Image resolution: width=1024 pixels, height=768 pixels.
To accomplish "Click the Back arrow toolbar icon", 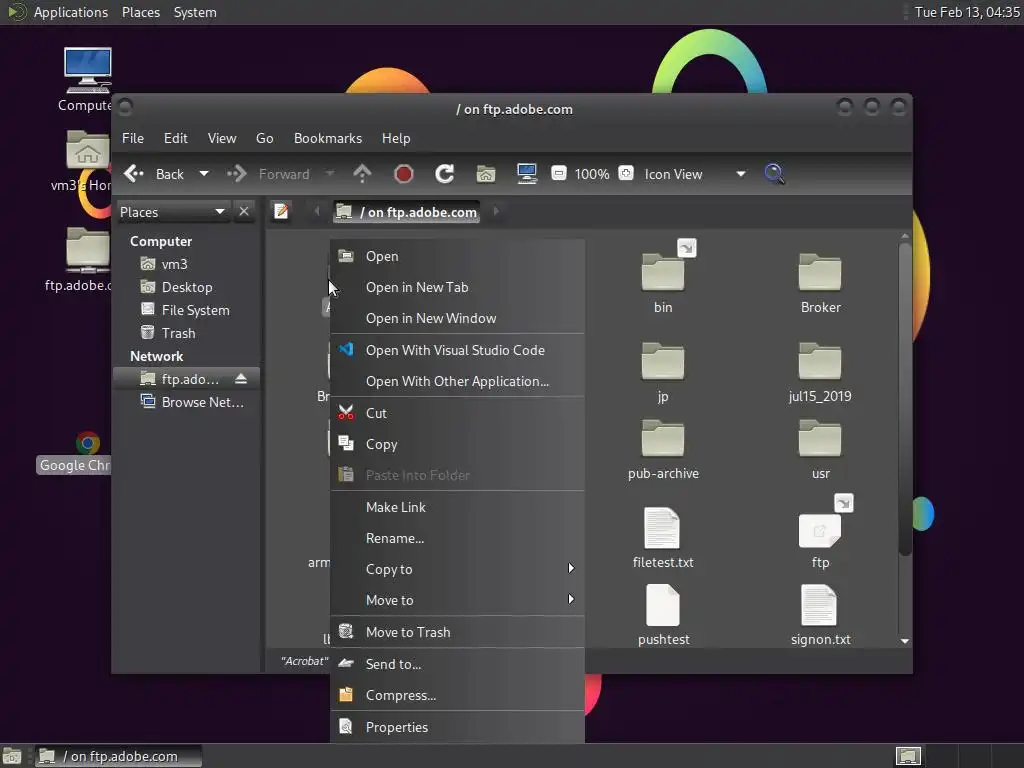I will [x=134, y=174].
